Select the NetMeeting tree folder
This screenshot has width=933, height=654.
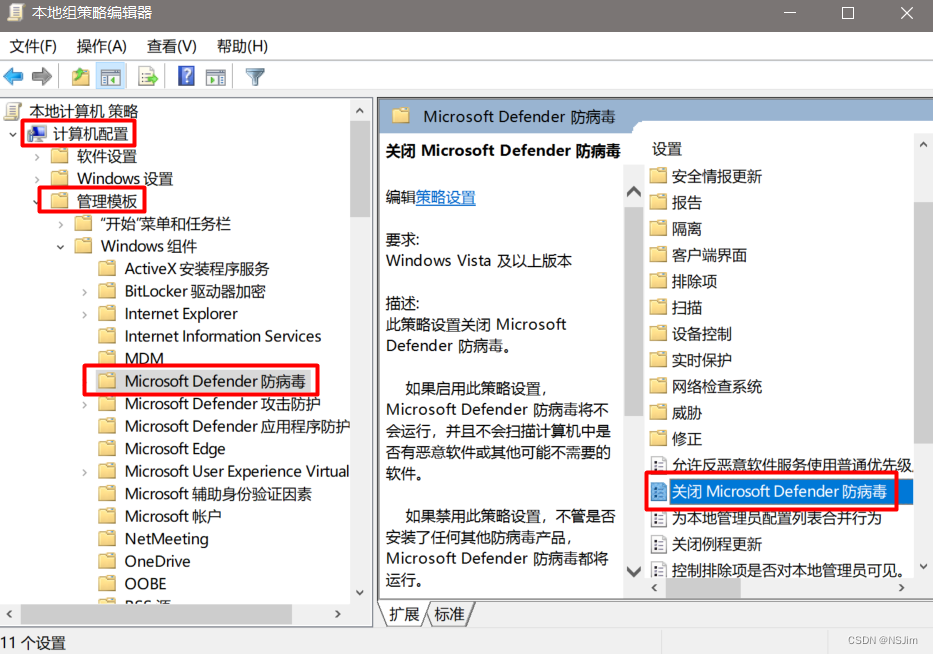[154, 539]
